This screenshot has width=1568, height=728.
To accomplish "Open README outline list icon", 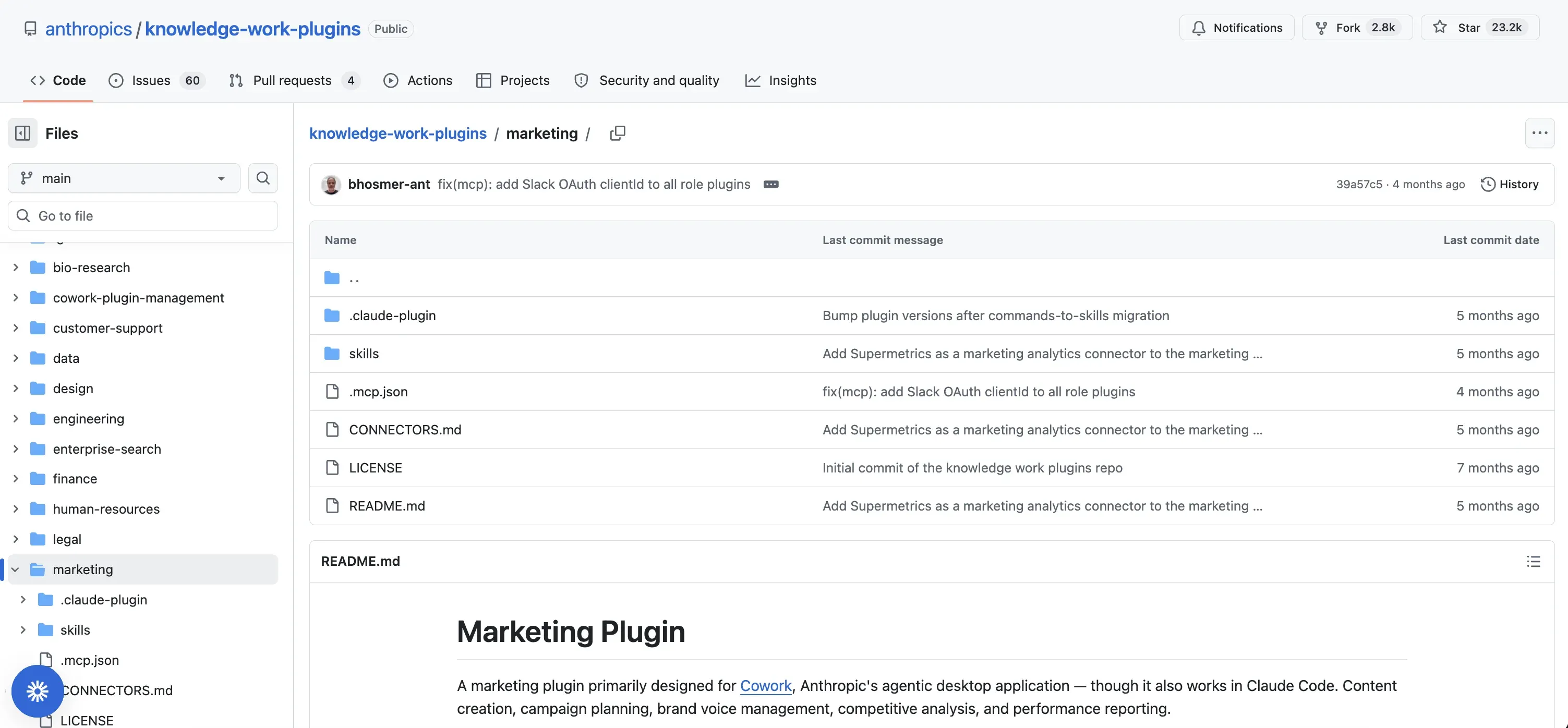I will coord(1533,561).
